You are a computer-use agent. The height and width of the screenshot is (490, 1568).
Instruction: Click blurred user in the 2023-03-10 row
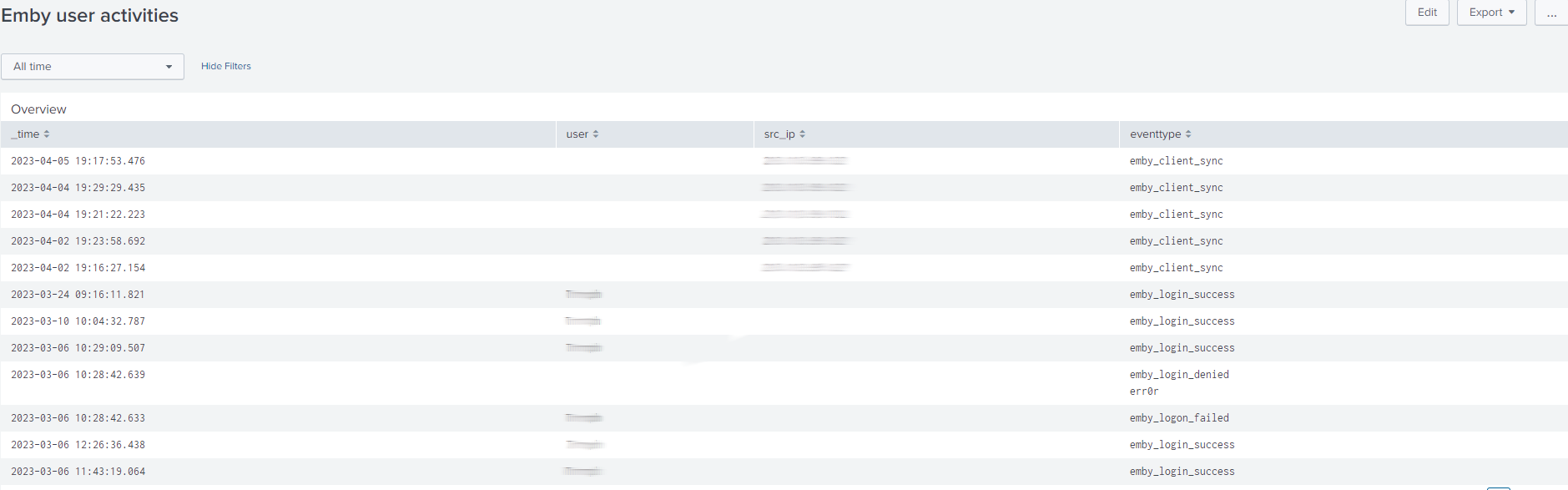click(583, 321)
